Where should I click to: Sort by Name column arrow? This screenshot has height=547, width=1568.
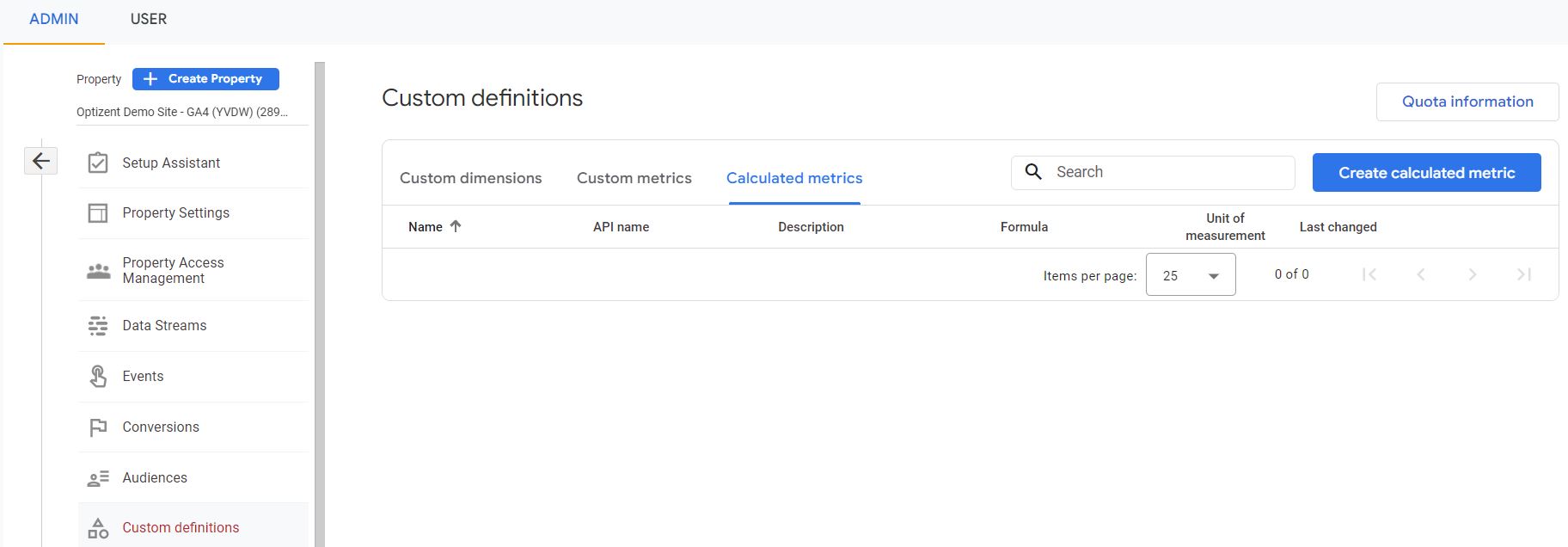pyautogui.click(x=456, y=226)
